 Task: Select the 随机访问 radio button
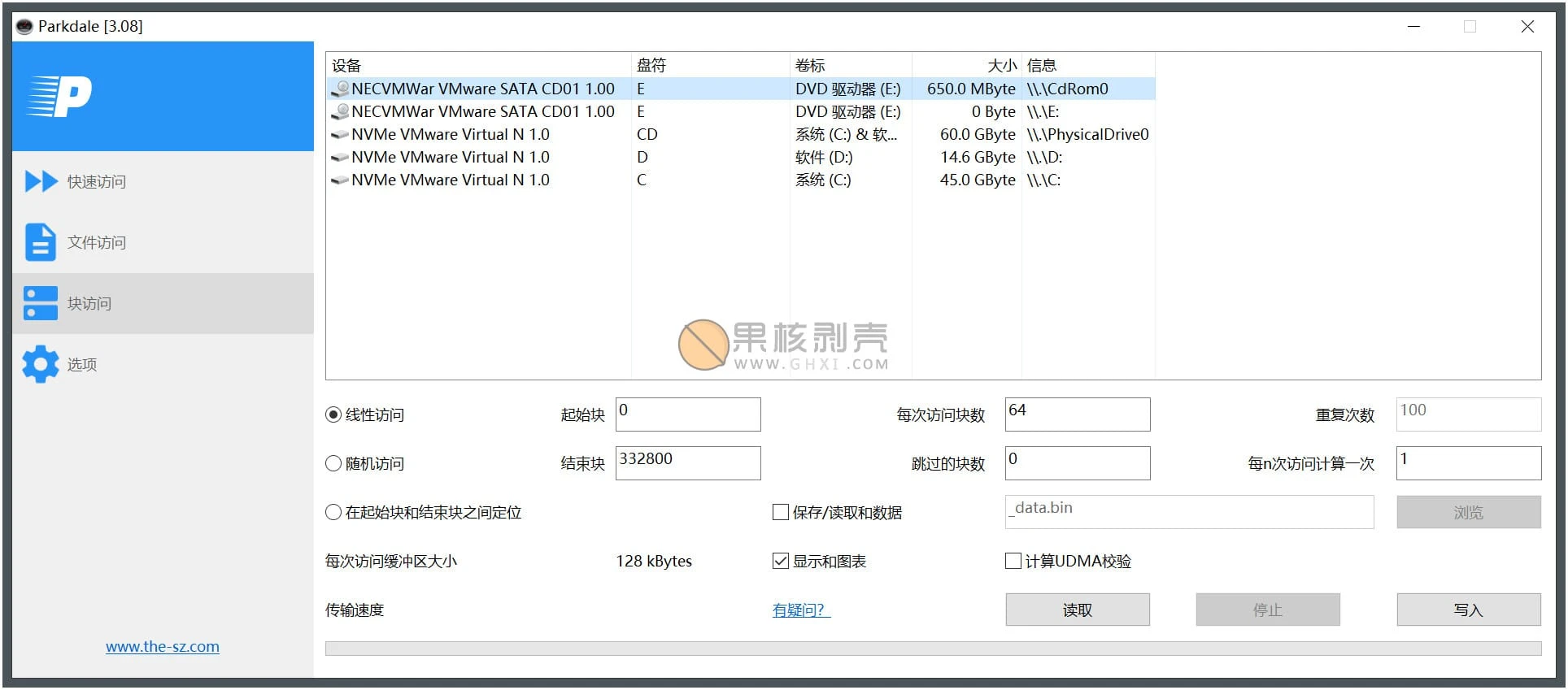(333, 463)
